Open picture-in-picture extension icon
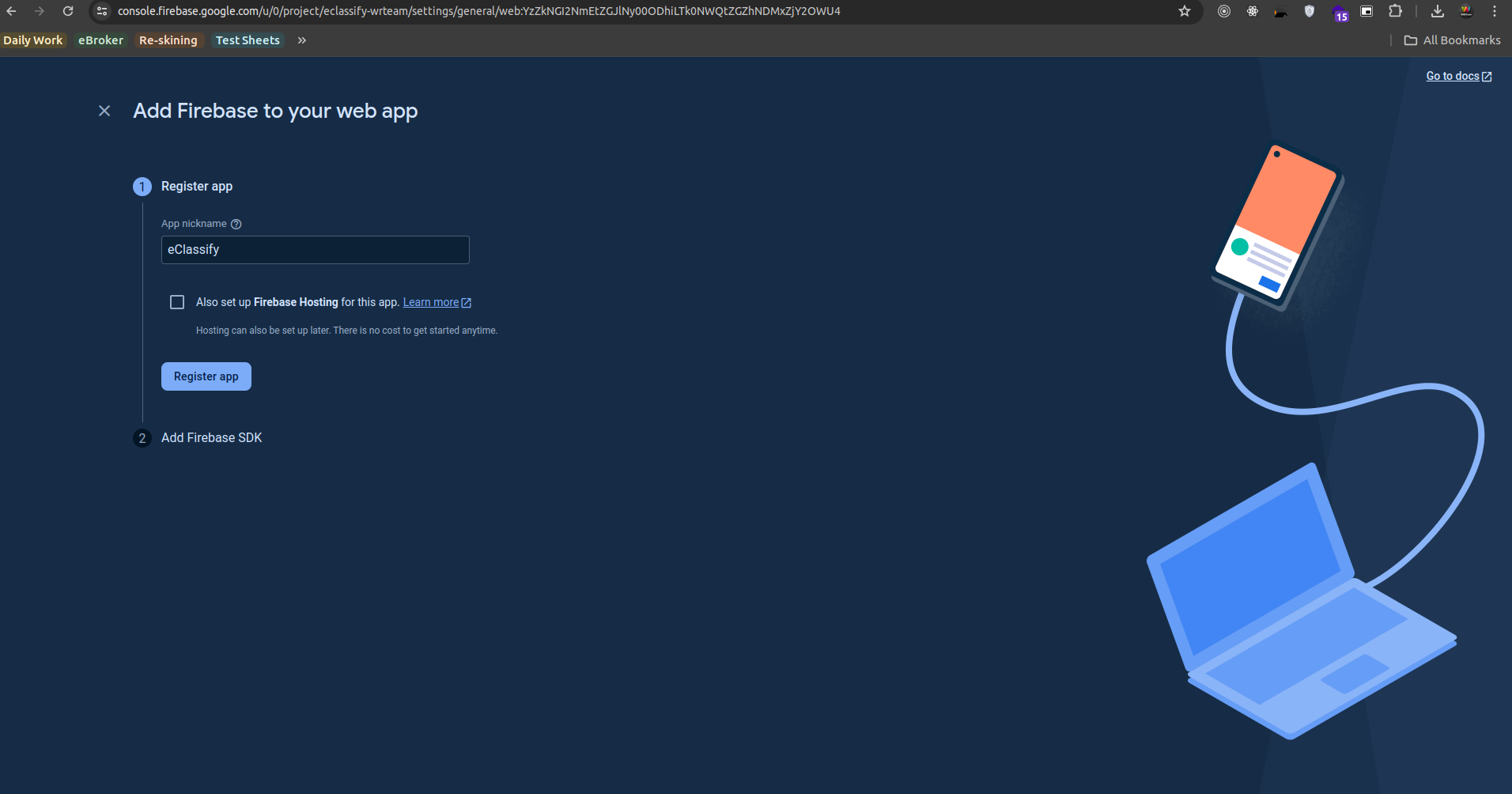Screen dimensions: 1512x794 tap(1366, 11)
